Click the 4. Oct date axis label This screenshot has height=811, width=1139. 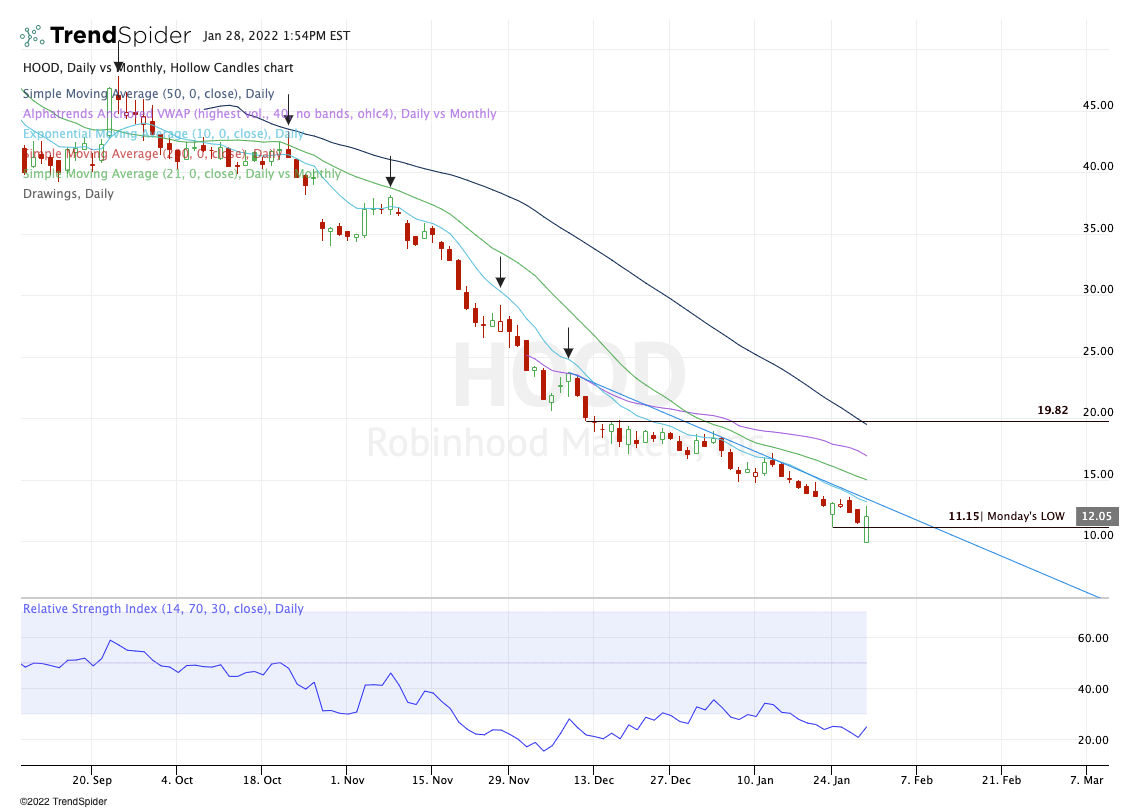click(177, 780)
